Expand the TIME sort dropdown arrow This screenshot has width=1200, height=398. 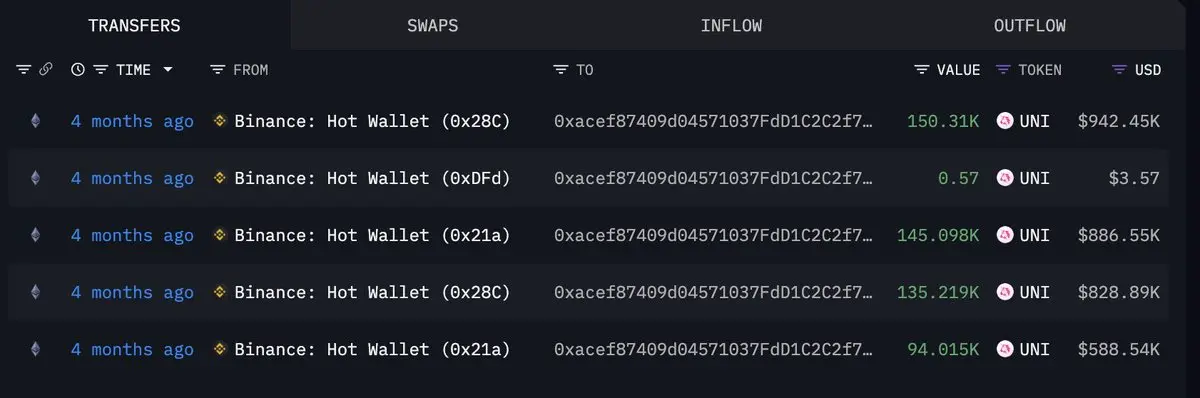[x=168, y=70]
